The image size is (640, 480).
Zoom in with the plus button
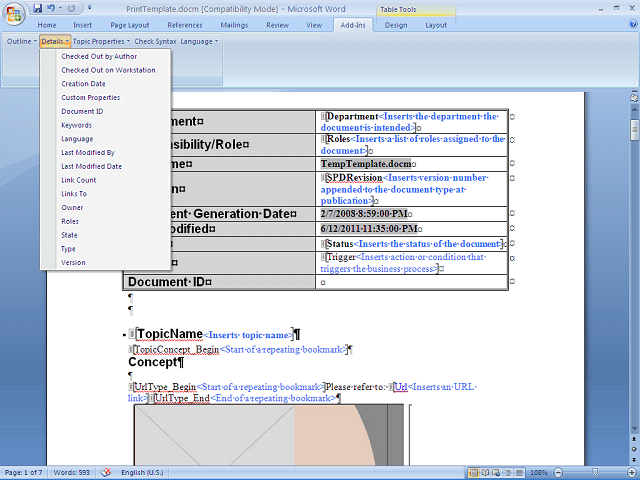[632, 473]
